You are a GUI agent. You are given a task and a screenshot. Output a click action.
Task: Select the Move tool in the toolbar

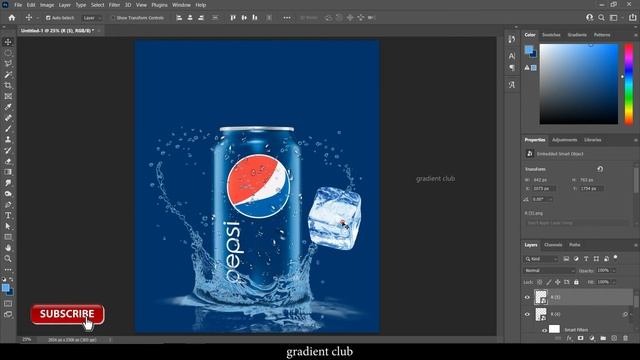[8, 42]
